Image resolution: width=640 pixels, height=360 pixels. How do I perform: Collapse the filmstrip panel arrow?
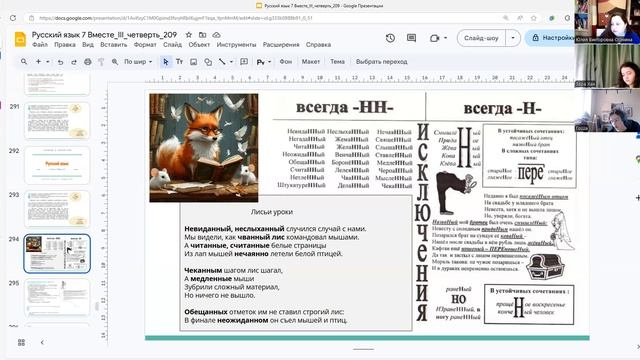42,342
